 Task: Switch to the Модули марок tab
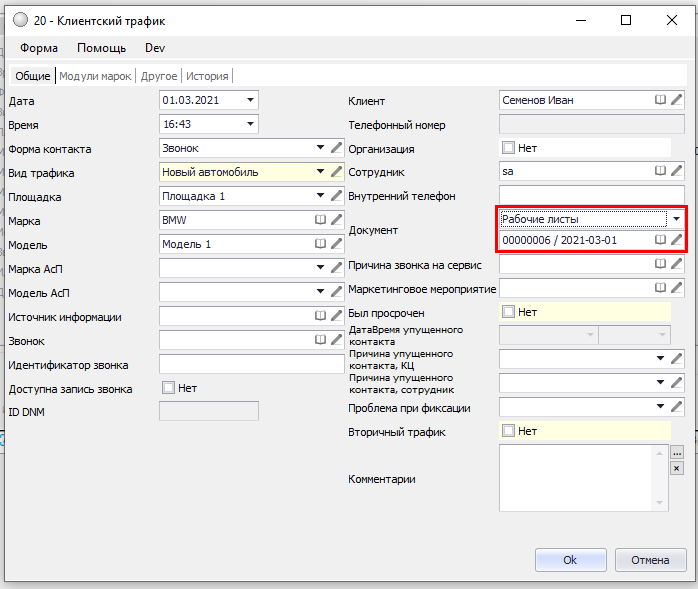point(97,76)
